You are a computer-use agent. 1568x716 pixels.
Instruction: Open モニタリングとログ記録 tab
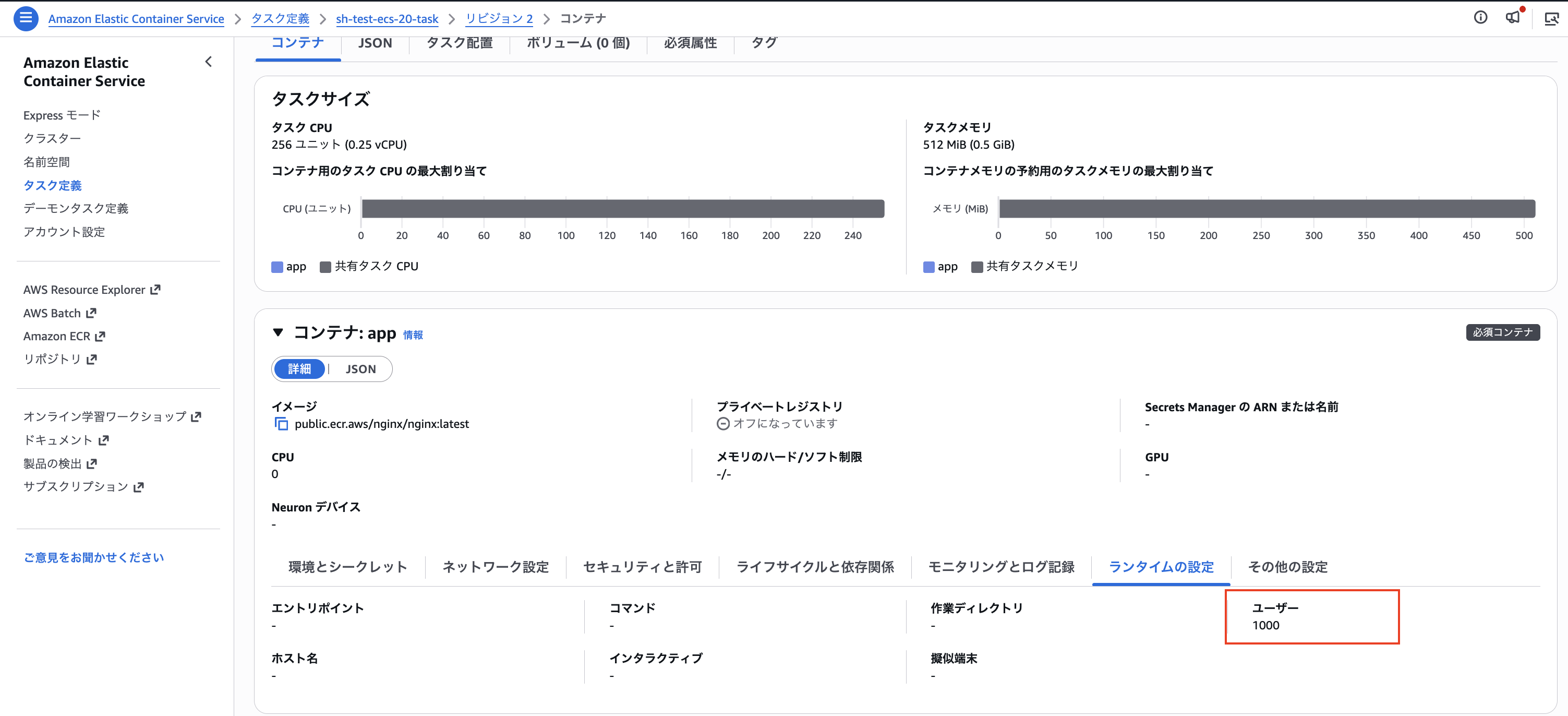pyautogui.click(x=1002, y=567)
